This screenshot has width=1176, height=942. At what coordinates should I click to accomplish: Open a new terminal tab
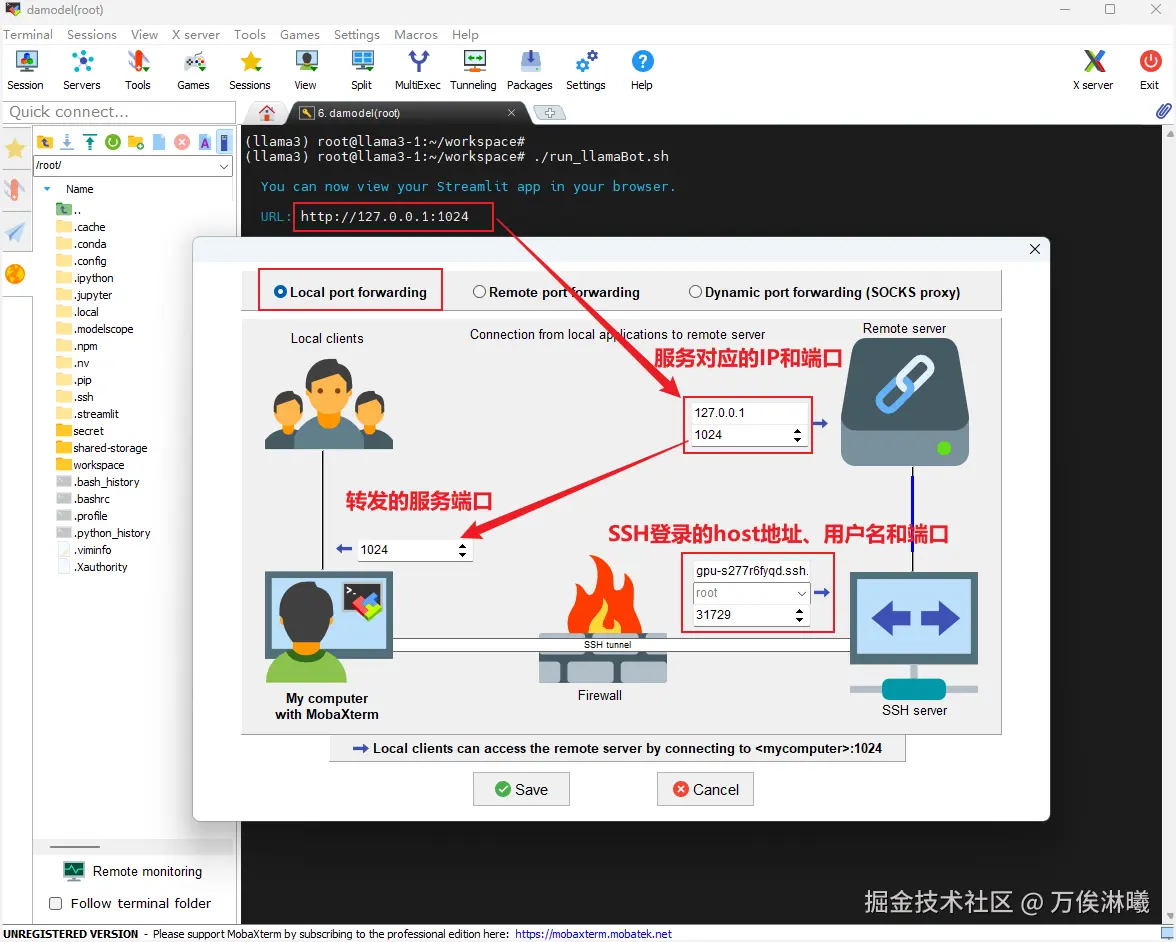tap(550, 112)
